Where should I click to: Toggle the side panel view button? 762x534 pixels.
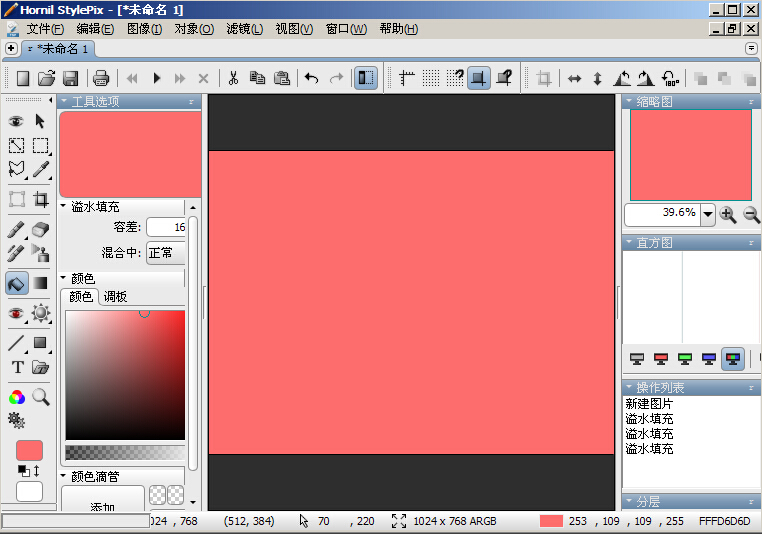point(366,78)
